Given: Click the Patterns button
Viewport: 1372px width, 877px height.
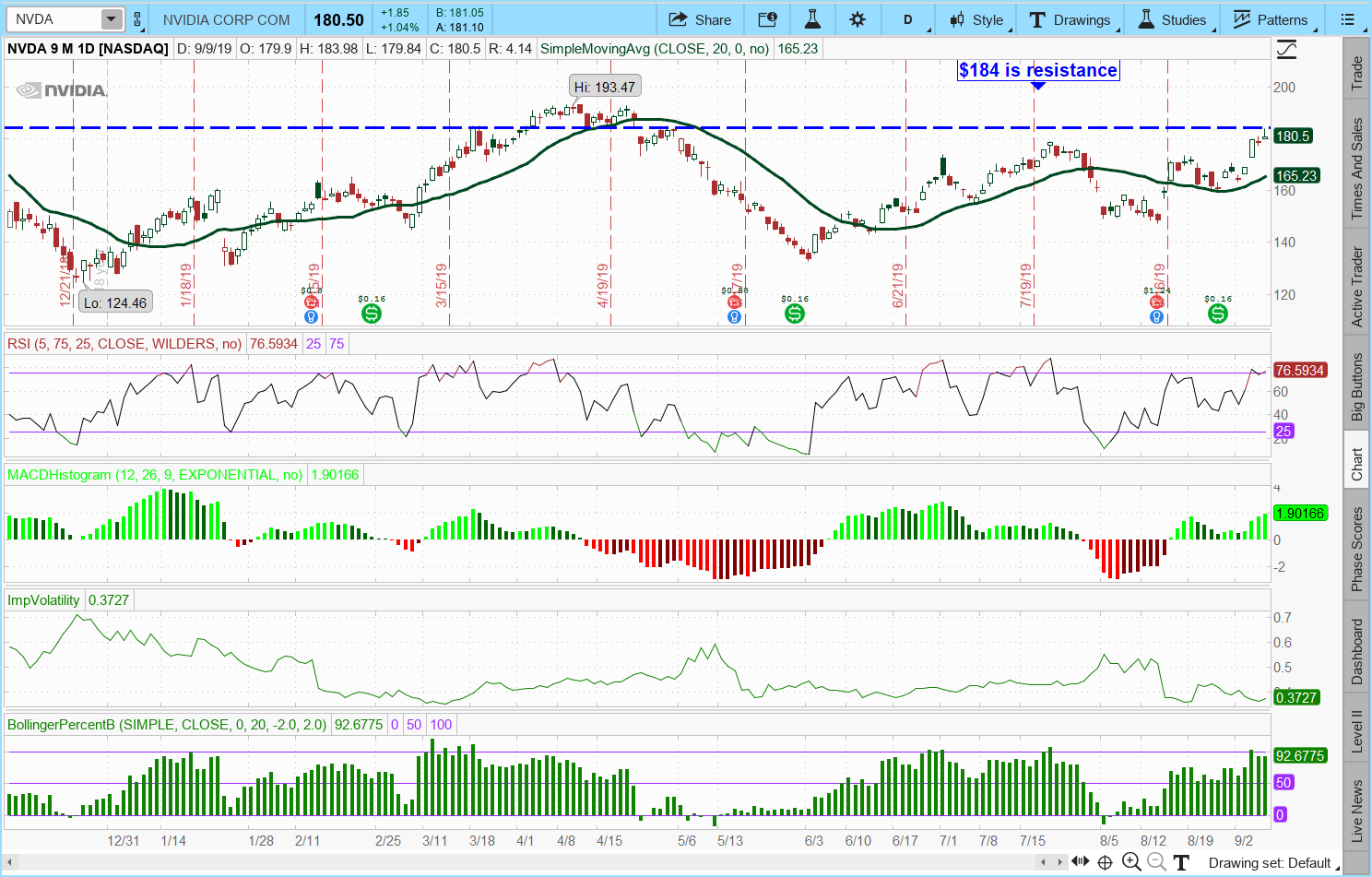Looking at the screenshot, I should (x=1271, y=19).
